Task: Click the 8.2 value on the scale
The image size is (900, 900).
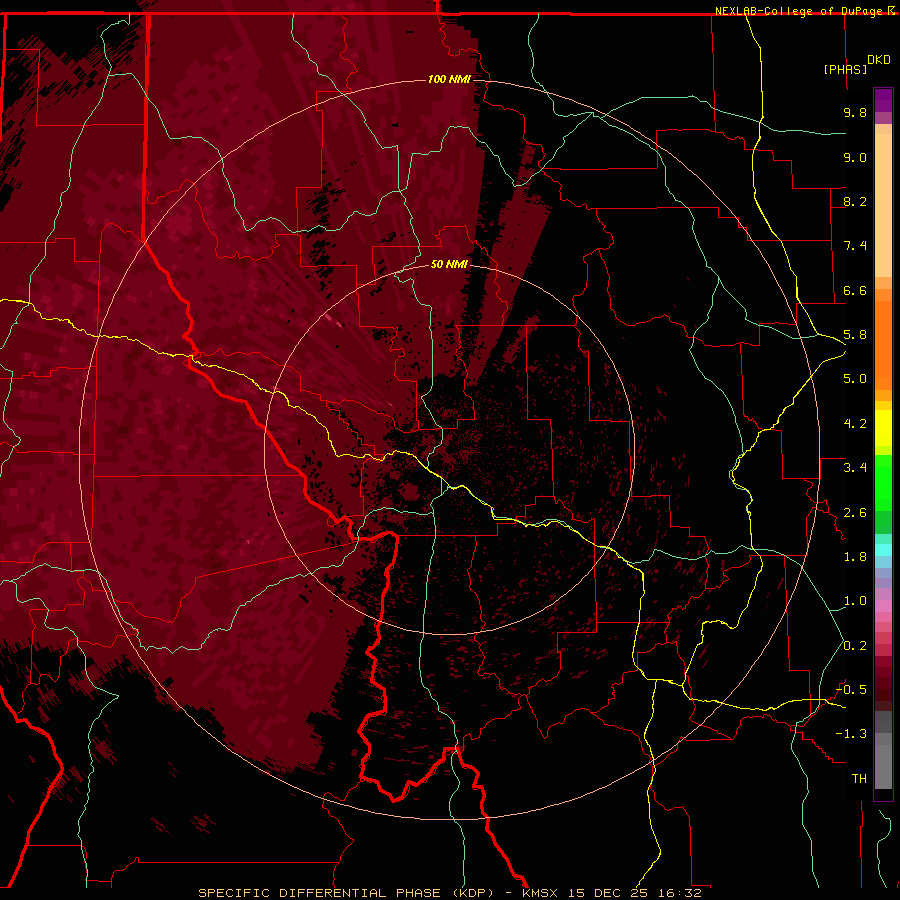Action: 855,201
